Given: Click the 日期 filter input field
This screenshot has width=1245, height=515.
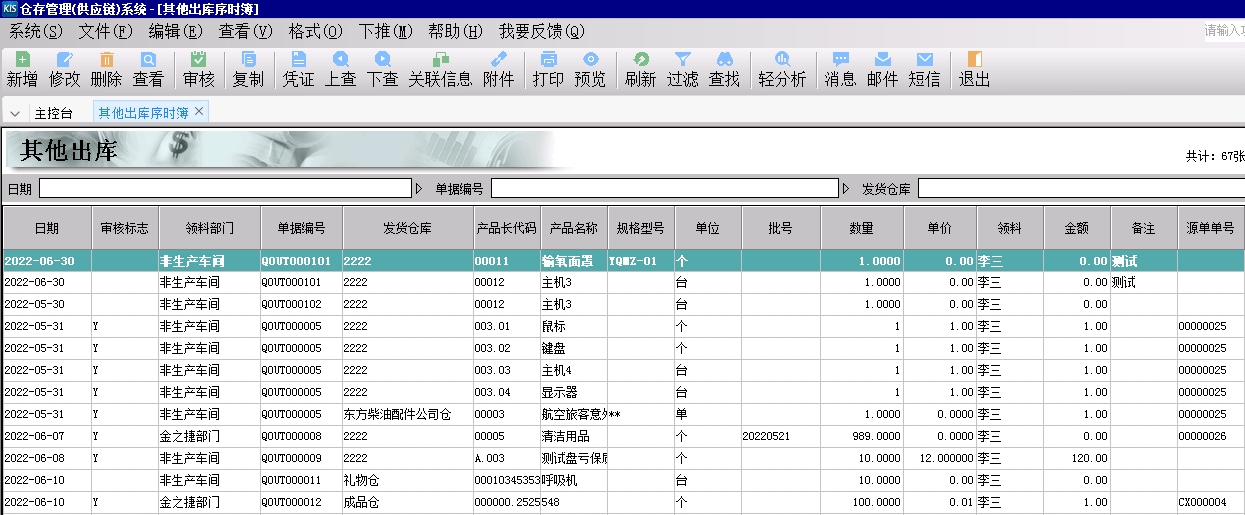Looking at the screenshot, I should 225,188.
